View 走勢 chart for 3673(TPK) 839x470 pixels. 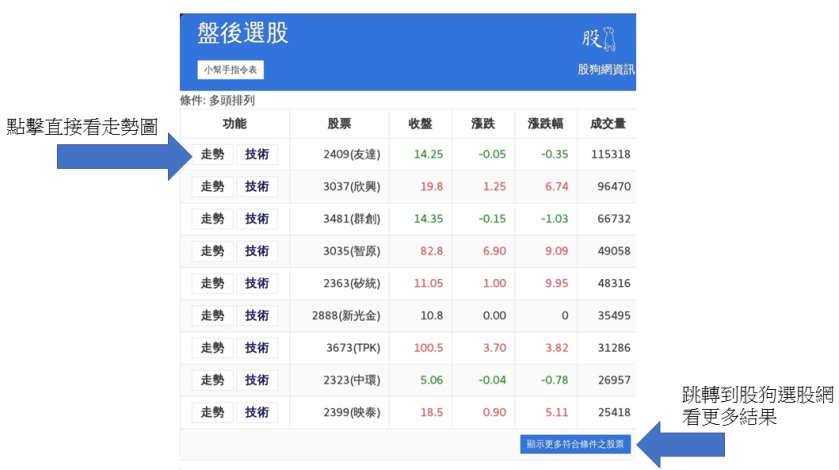pos(212,347)
